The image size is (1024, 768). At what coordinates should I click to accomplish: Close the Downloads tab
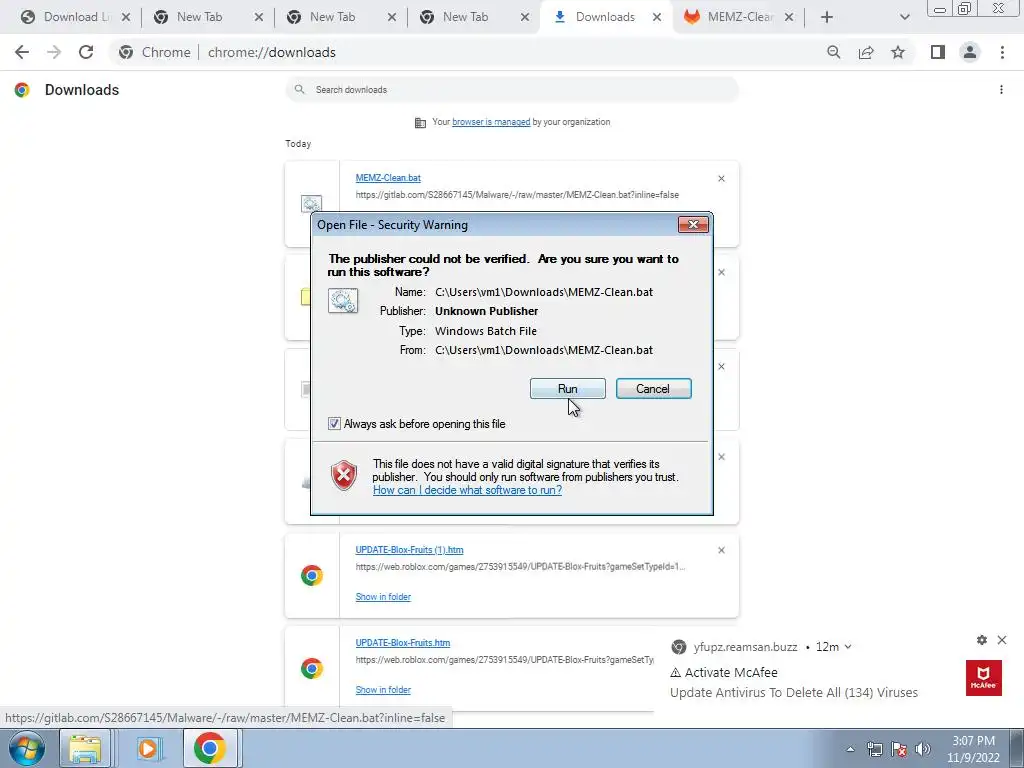coord(656,17)
